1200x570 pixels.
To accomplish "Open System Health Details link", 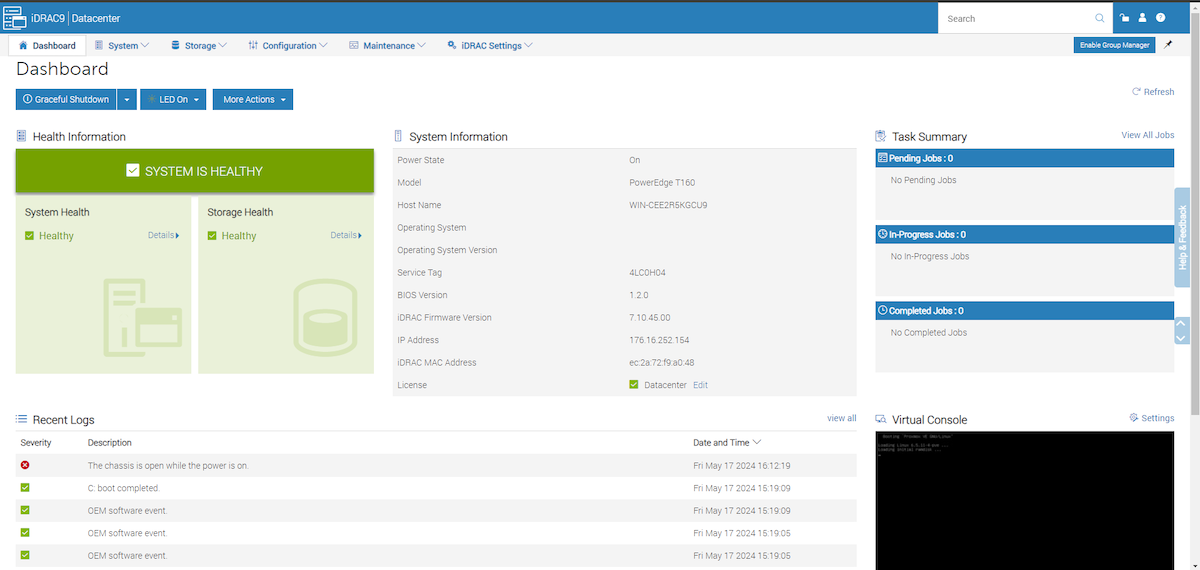I will click(x=164, y=235).
